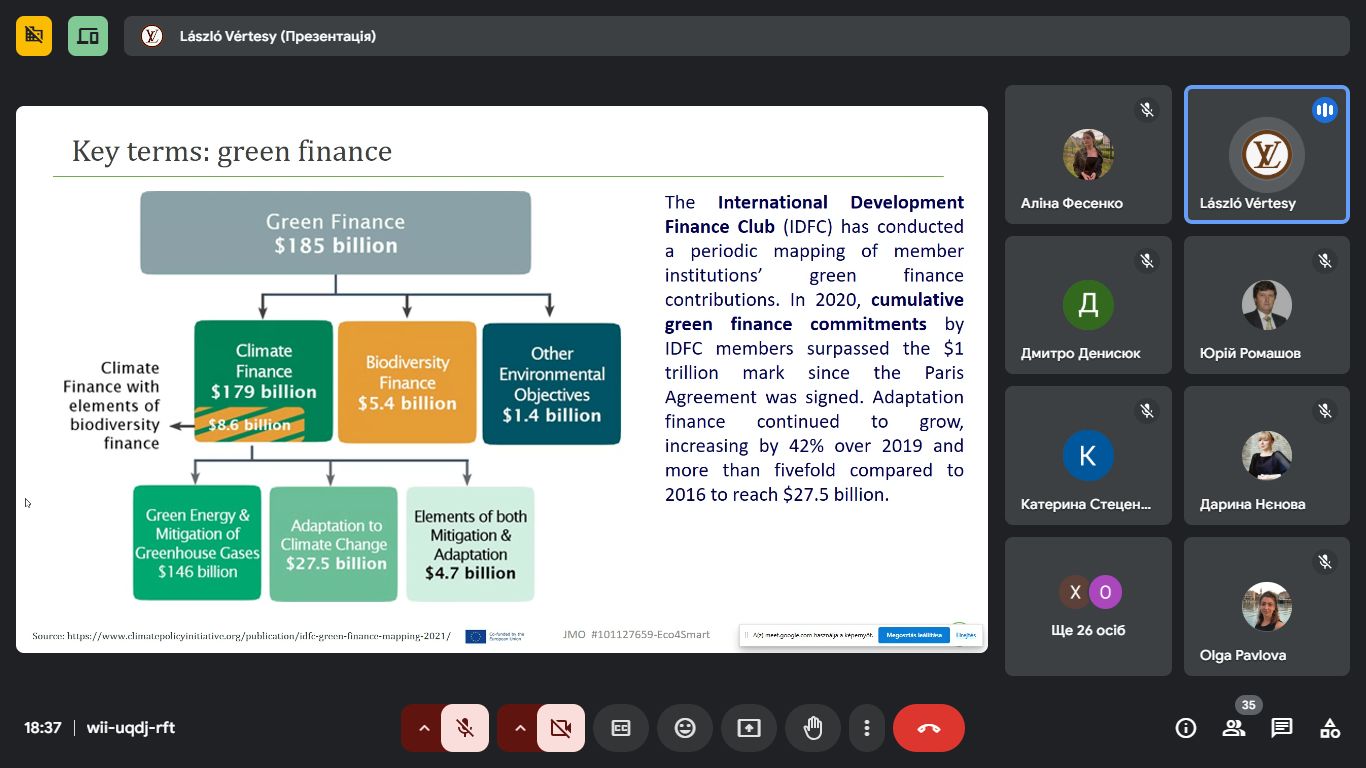Open the Activities shapes icon
Viewport: 1366px width, 768px height.
coord(1330,728)
